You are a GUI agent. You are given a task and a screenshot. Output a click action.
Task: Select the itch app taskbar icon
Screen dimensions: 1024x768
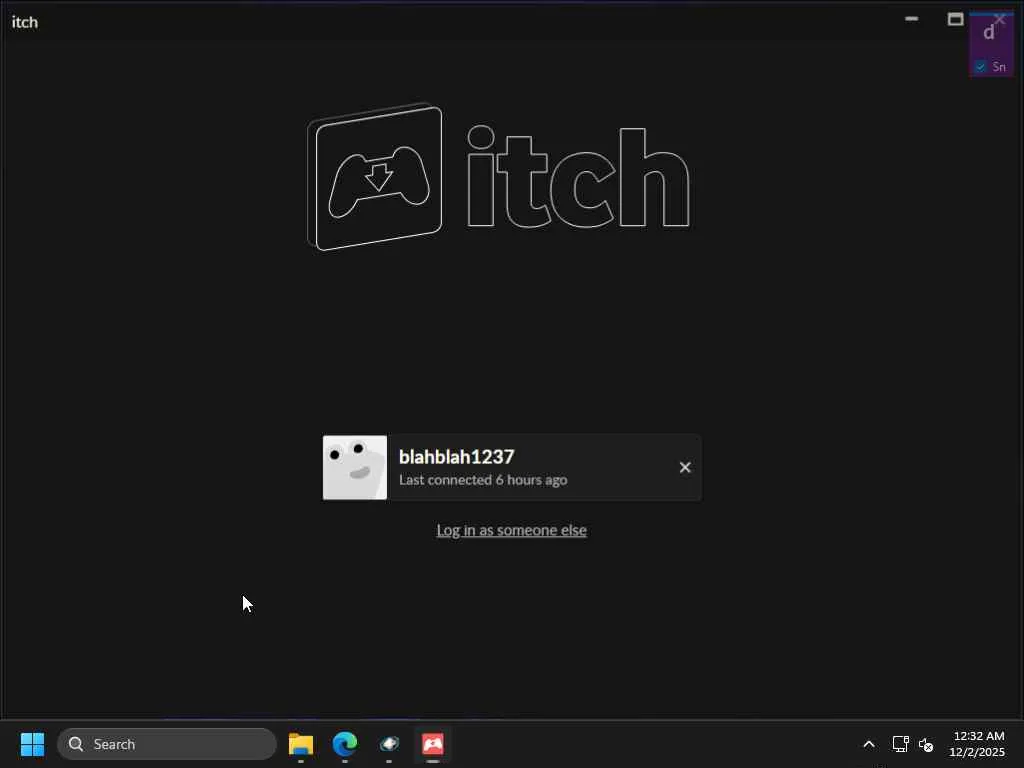pyautogui.click(x=433, y=744)
